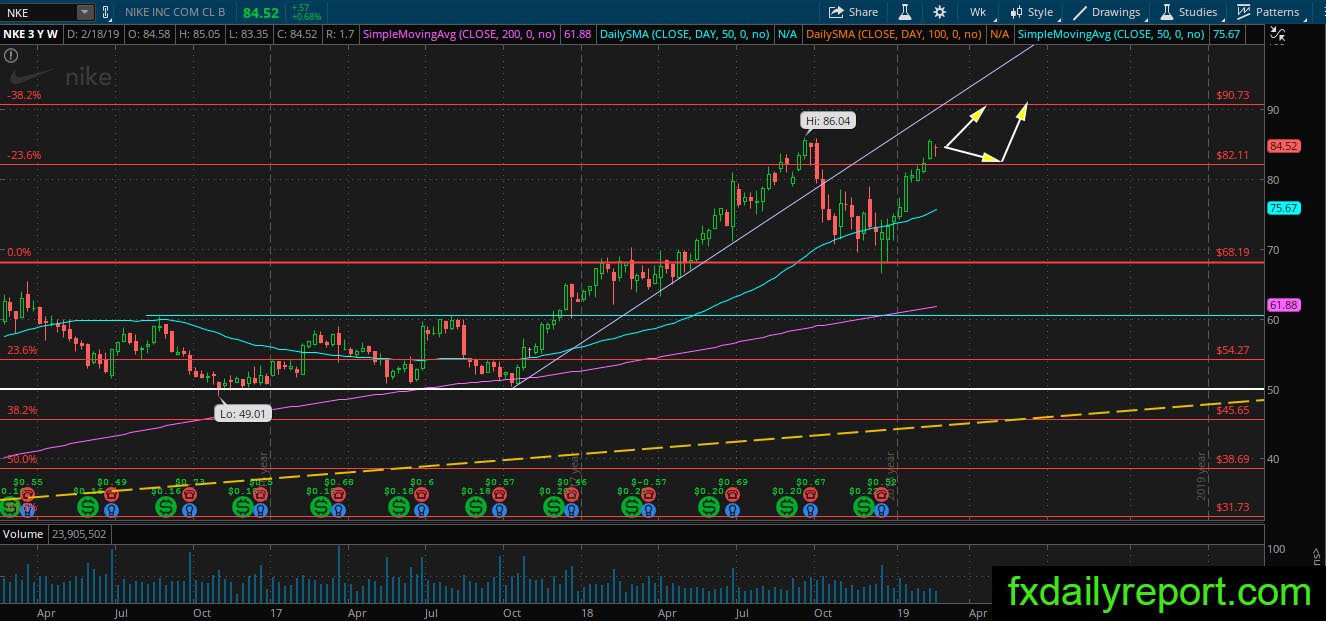Click the $31.73 Fibonacci level label
The height and width of the screenshot is (621, 1326).
coord(1232,507)
